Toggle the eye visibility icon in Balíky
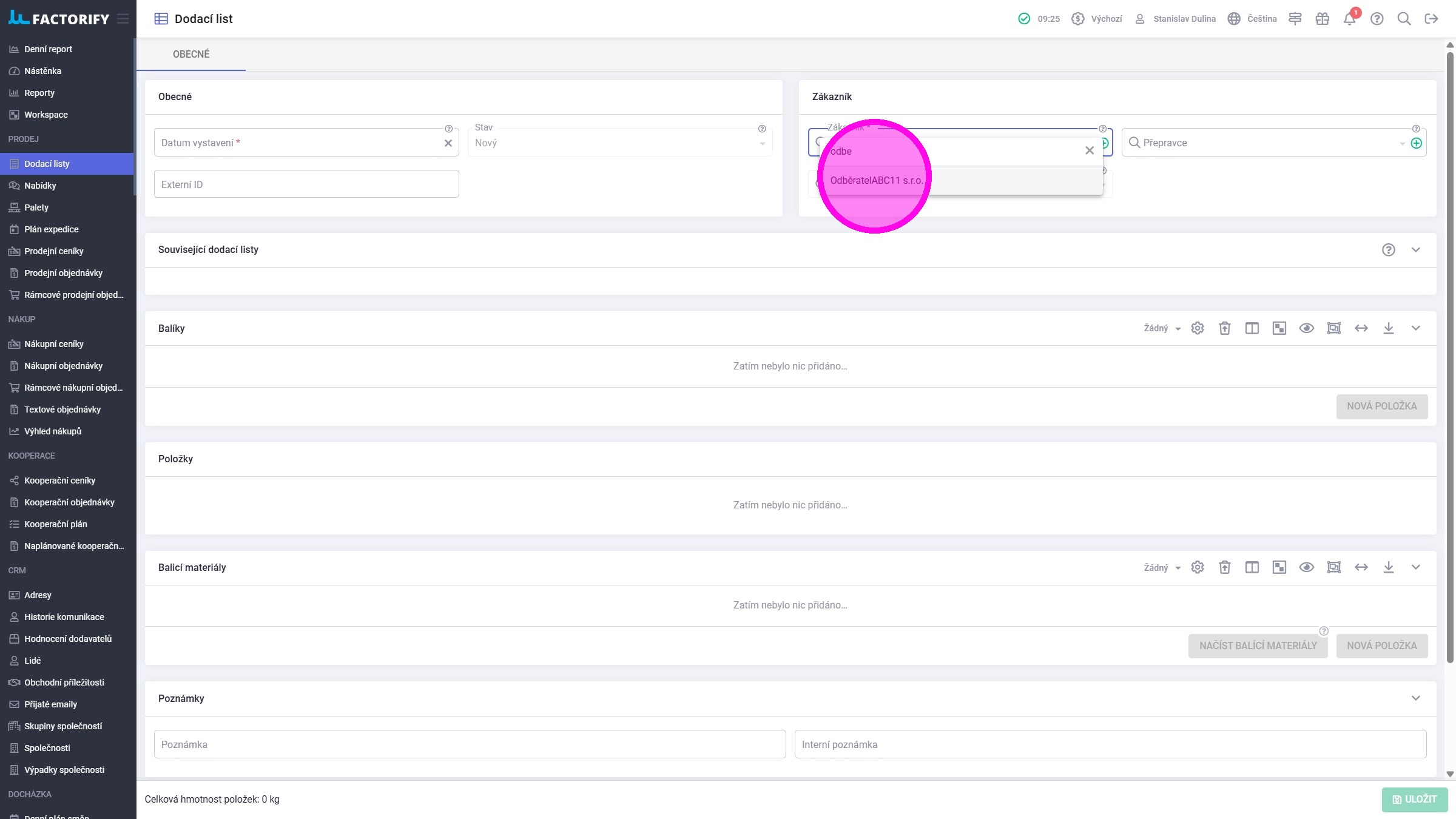 pos(1306,328)
